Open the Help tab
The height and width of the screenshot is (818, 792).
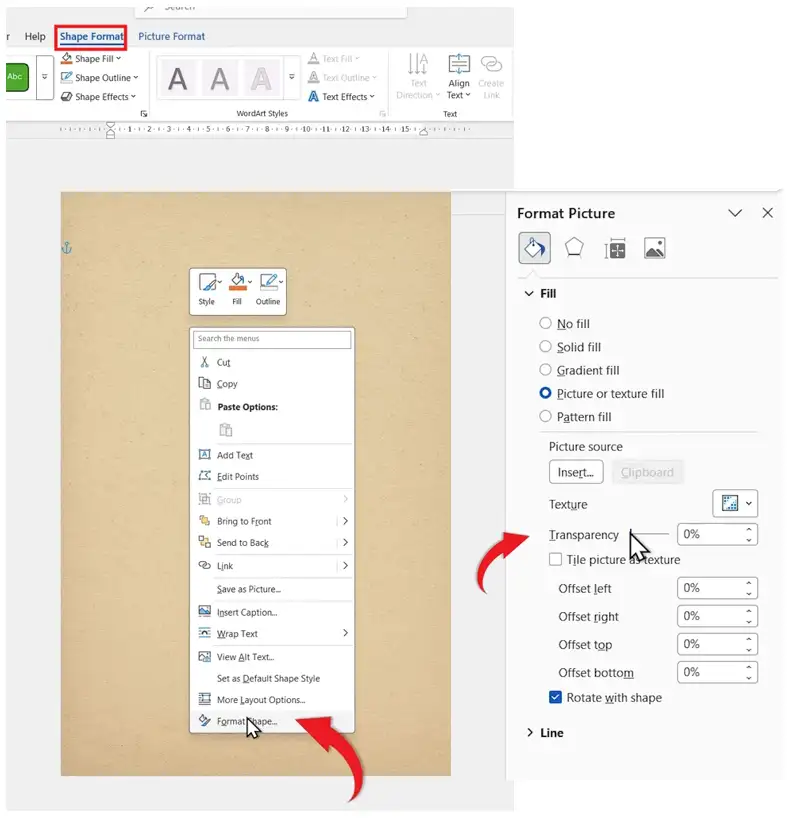[x=35, y=37]
